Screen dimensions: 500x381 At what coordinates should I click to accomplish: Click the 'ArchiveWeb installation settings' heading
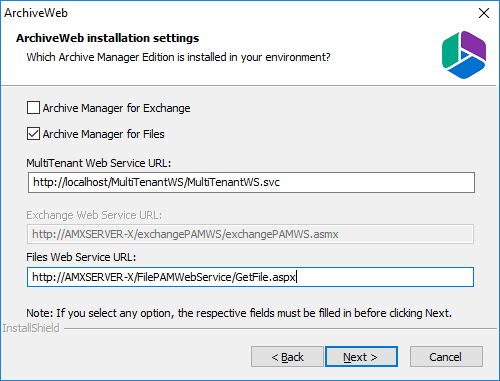[x=108, y=38]
